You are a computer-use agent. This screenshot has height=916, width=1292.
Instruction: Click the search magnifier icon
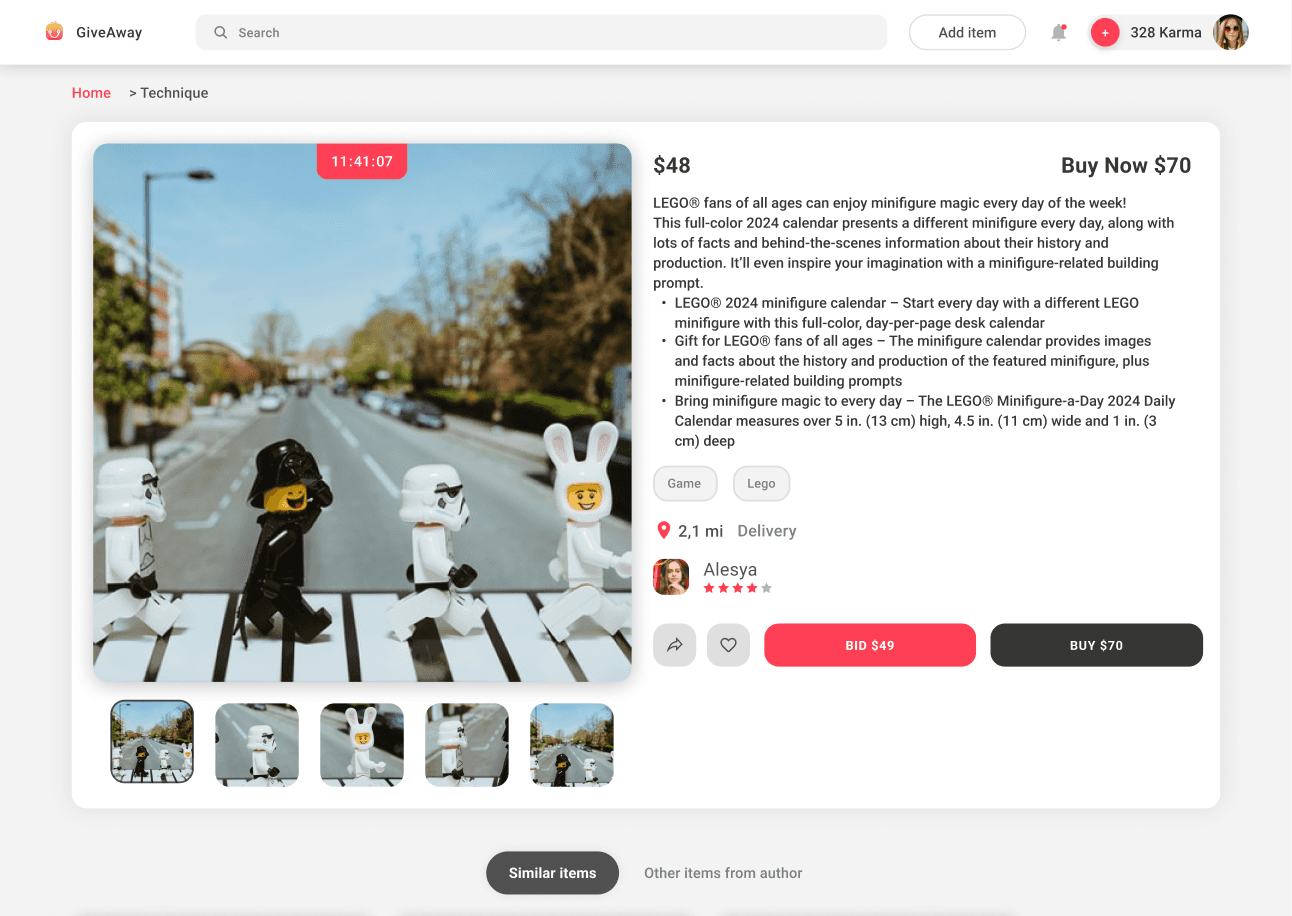click(221, 33)
